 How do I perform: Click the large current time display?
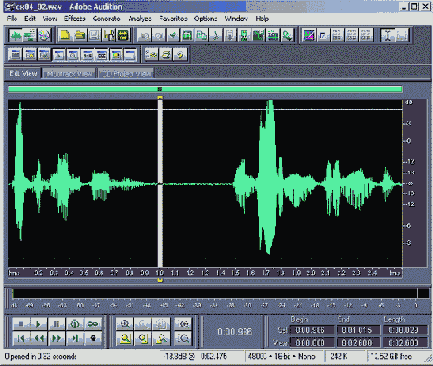pyautogui.click(x=234, y=332)
